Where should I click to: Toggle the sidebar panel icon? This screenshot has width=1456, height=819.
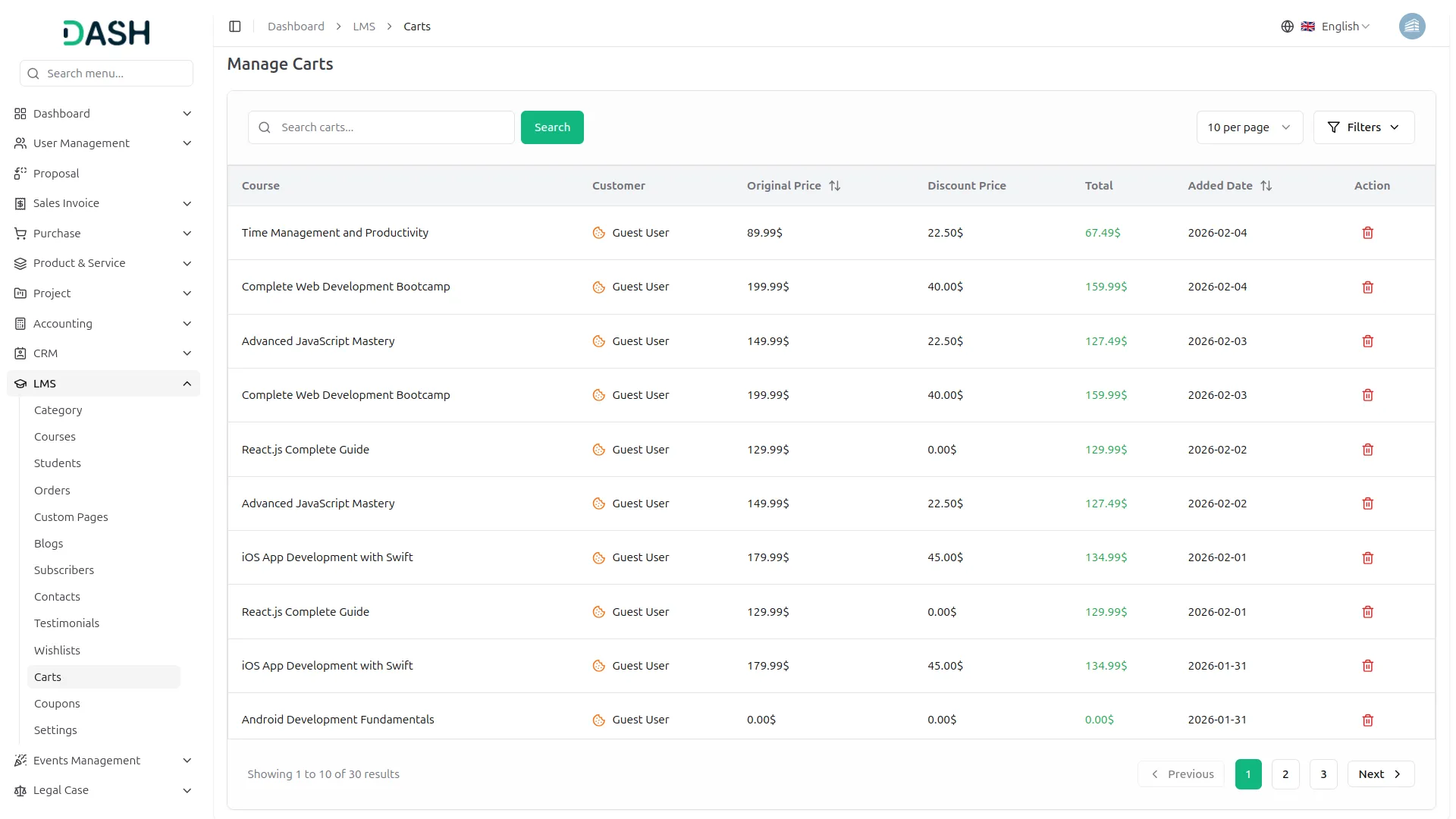point(235,27)
